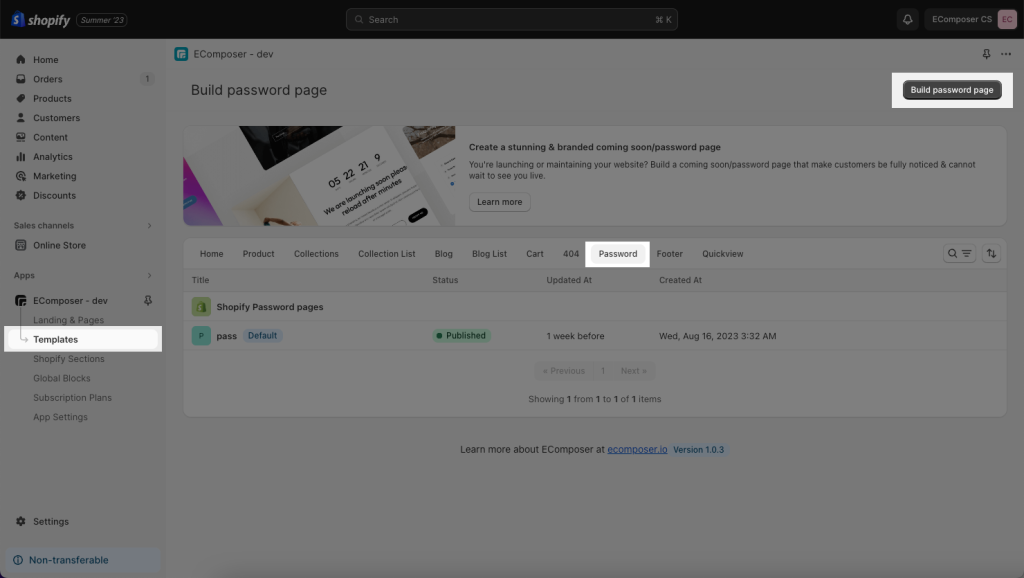Click the sort arrows button
Image resolution: width=1024 pixels, height=578 pixels.
click(991, 253)
